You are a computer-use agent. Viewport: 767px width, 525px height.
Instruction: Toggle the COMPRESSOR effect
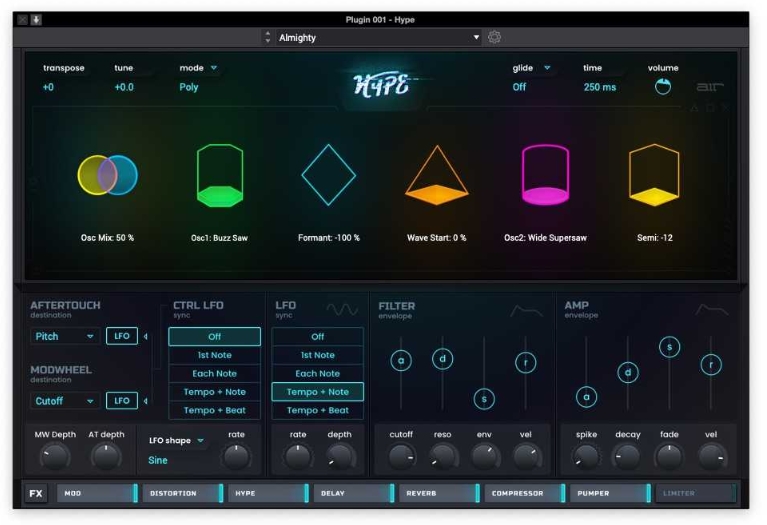point(525,493)
